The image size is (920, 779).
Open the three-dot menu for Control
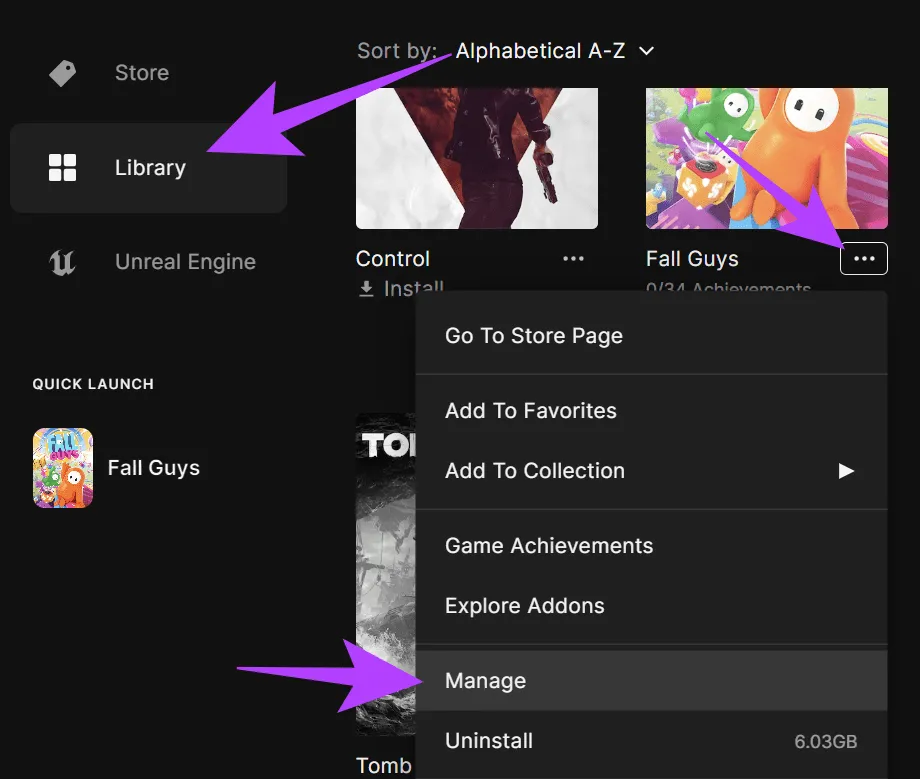(x=573, y=259)
